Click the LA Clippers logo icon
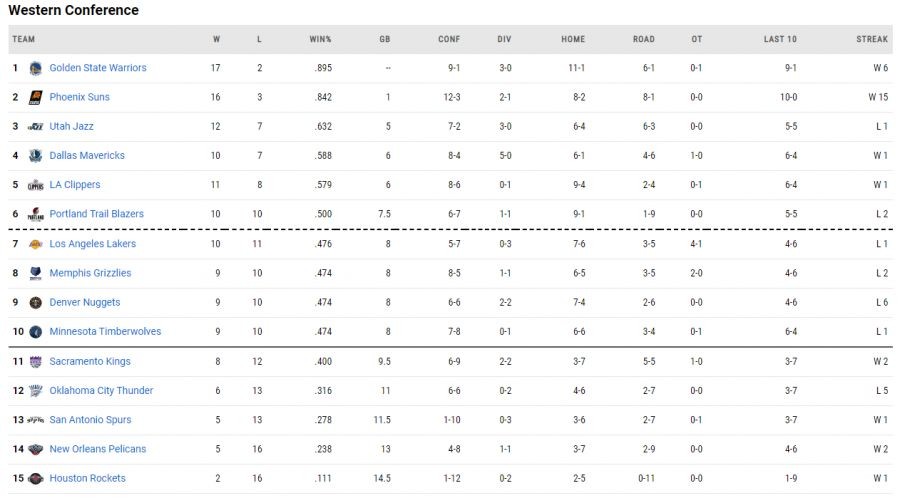The width and height of the screenshot is (900, 503). click(36, 185)
